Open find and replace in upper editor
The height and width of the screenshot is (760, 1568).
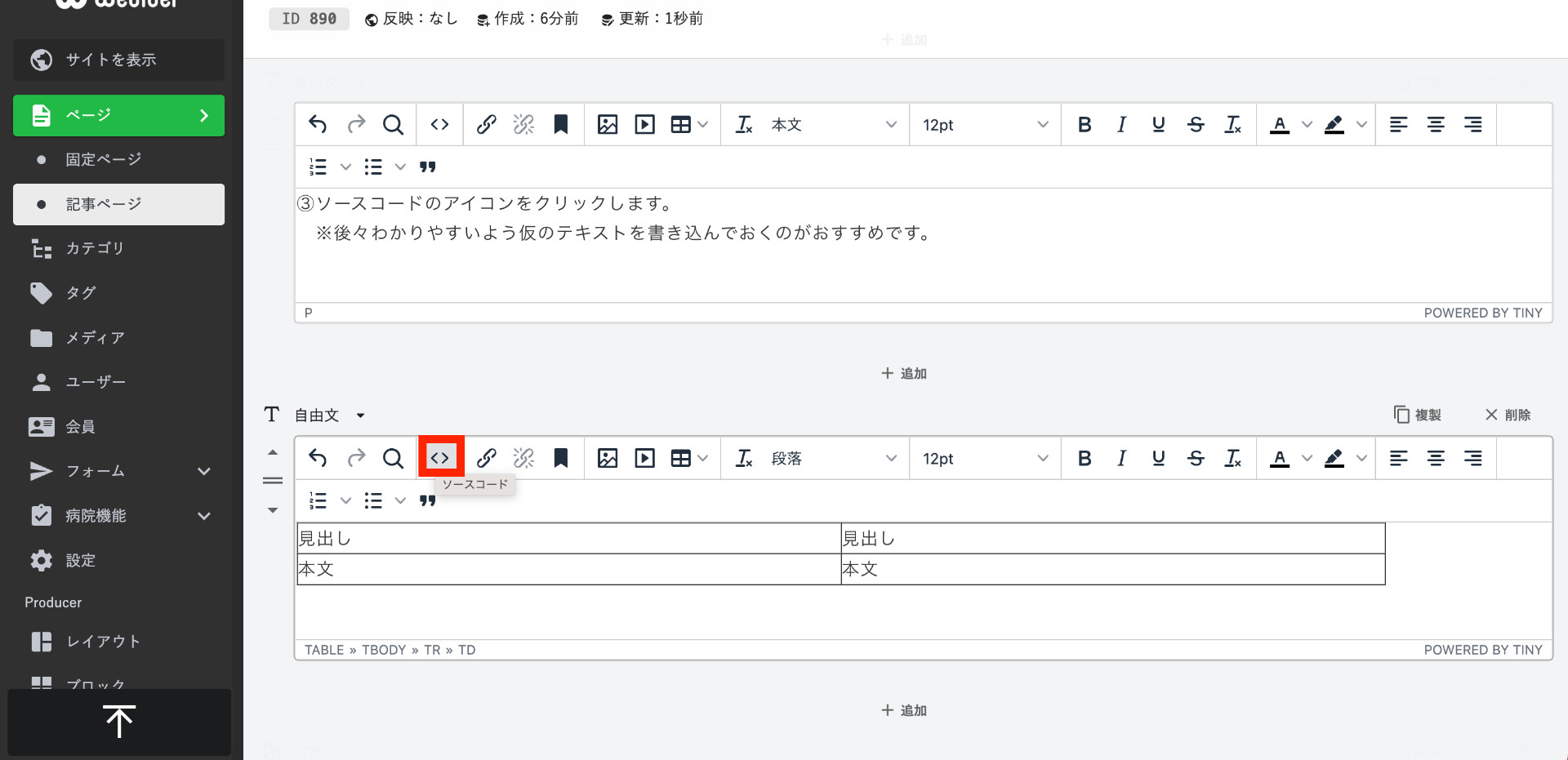point(393,125)
